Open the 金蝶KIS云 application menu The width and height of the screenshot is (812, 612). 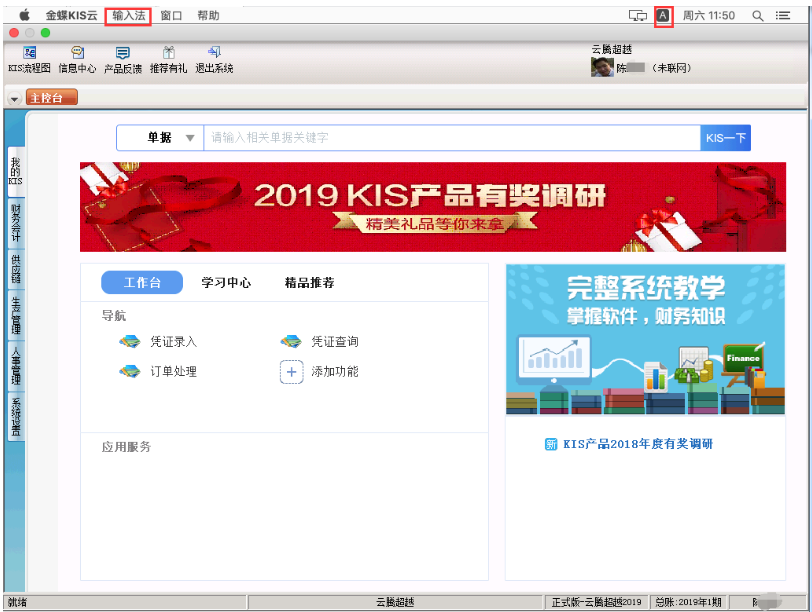71,16
